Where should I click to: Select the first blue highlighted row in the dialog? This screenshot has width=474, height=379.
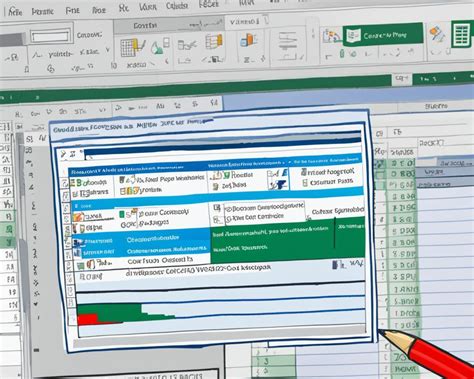tap(141, 239)
